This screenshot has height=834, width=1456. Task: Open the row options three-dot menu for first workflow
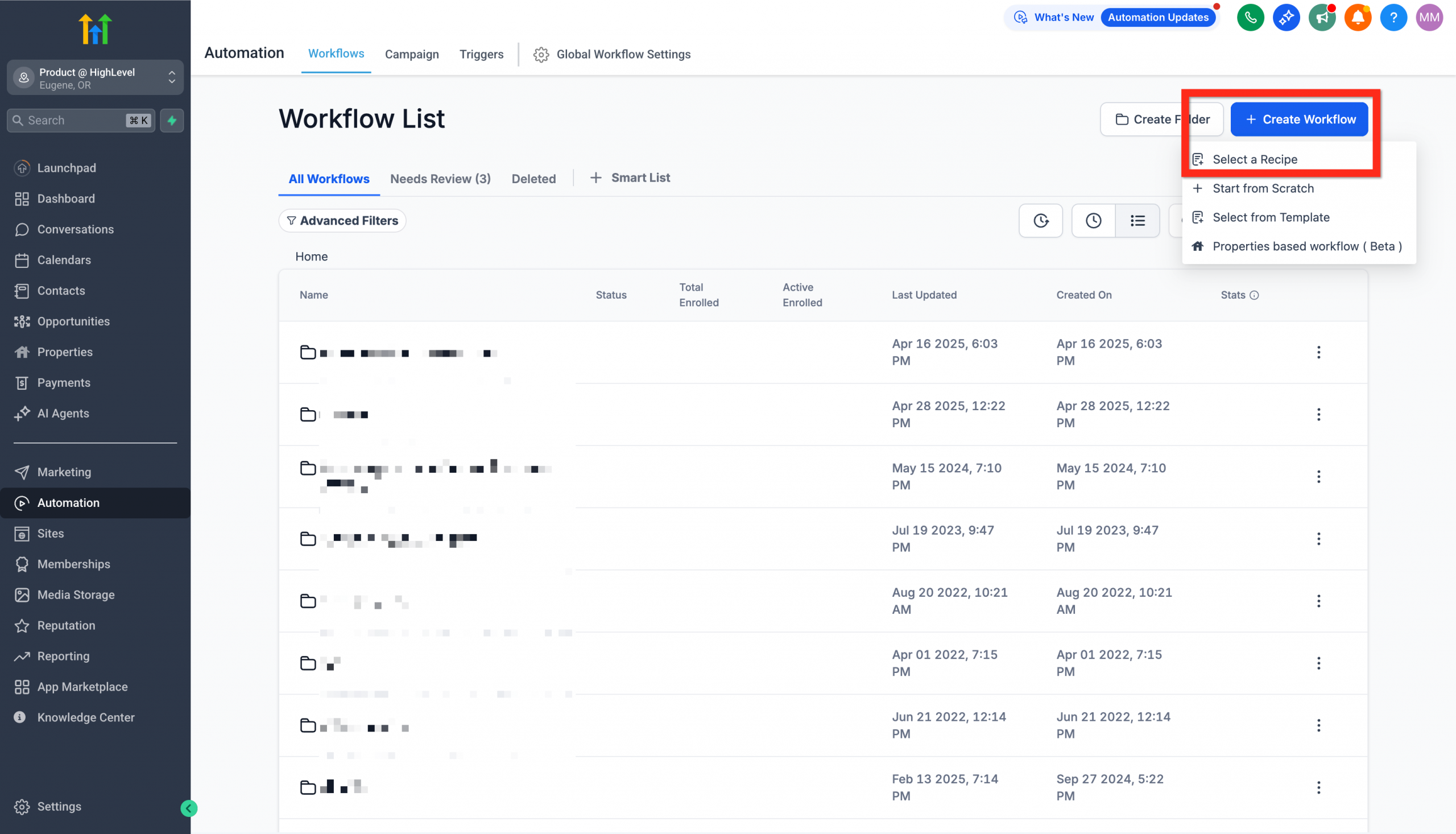coord(1319,352)
